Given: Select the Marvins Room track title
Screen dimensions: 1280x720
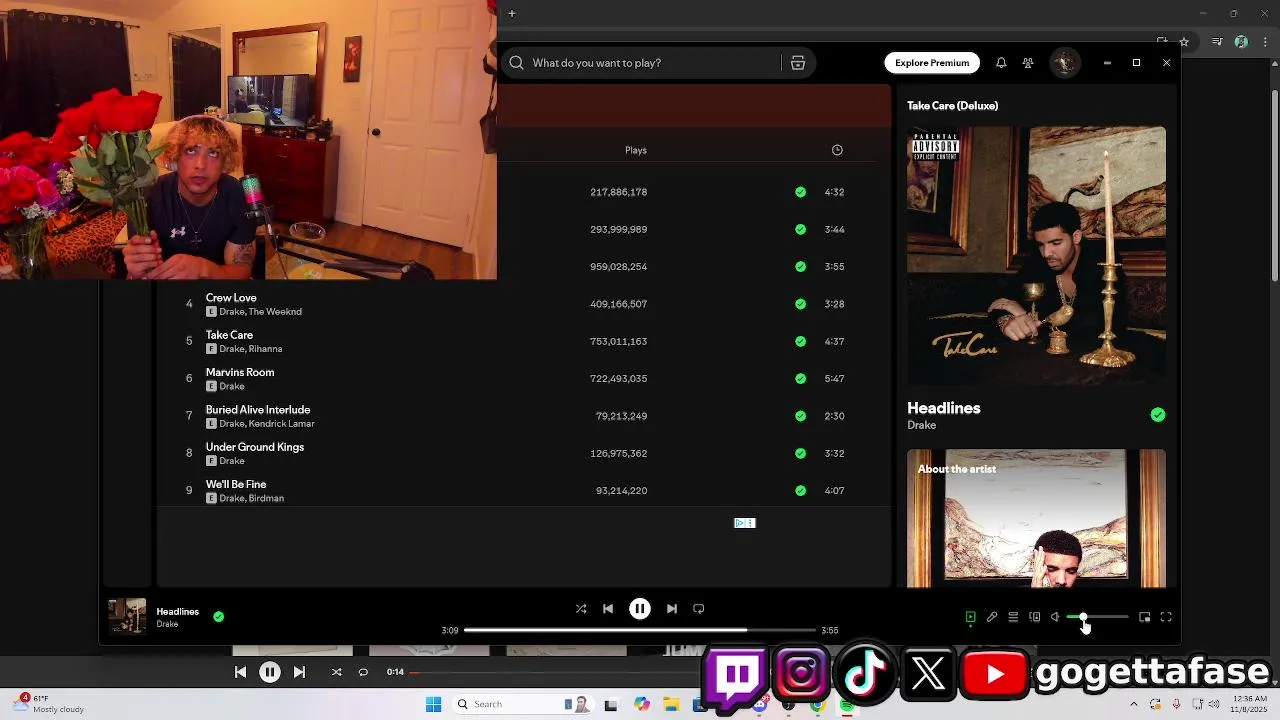Looking at the screenshot, I should pyautogui.click(x=240, y=372).
